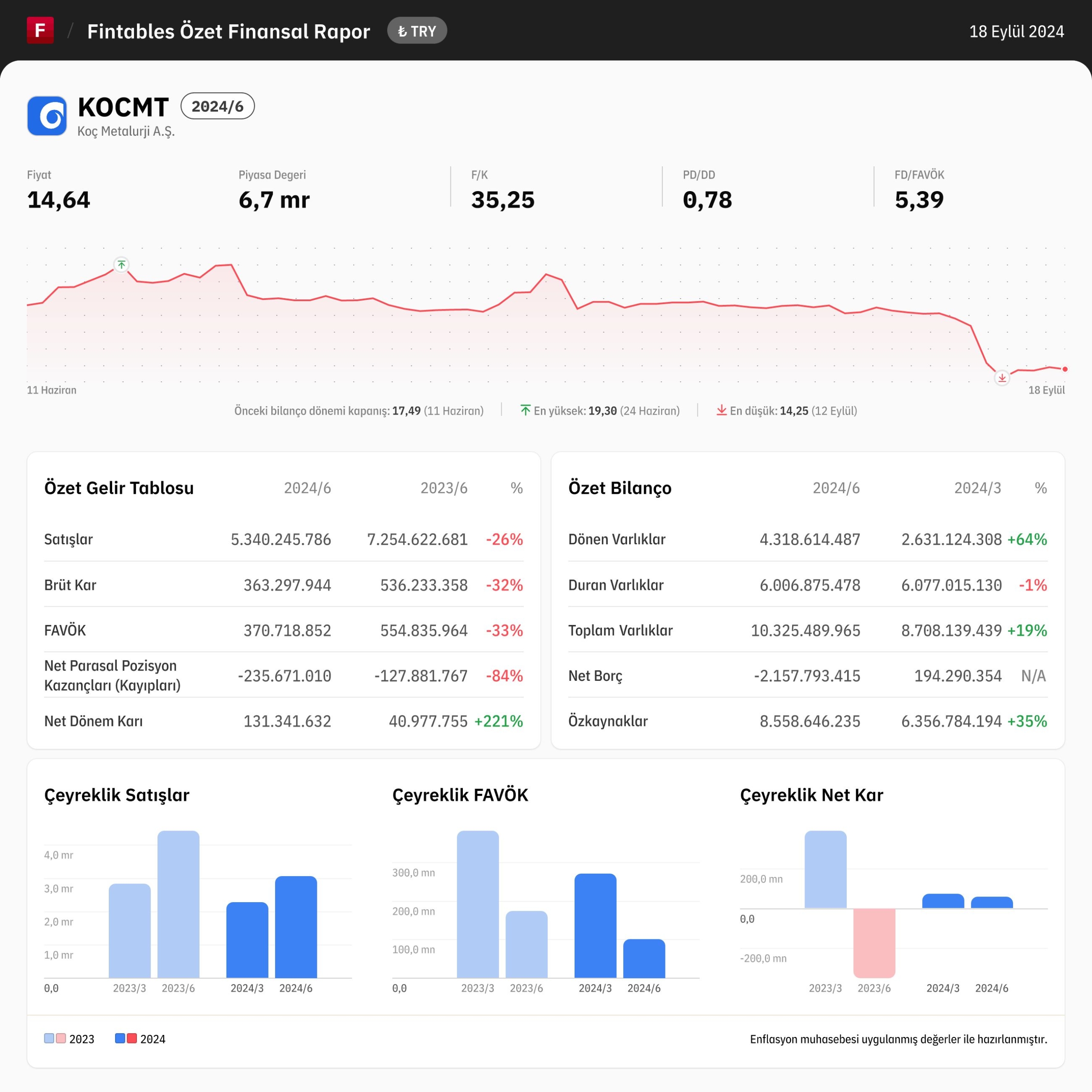The height and width of the screenshot is (1092, 1092).
Task: Click the Özet Gelir Tablosu heading
Action: (119, 488)
